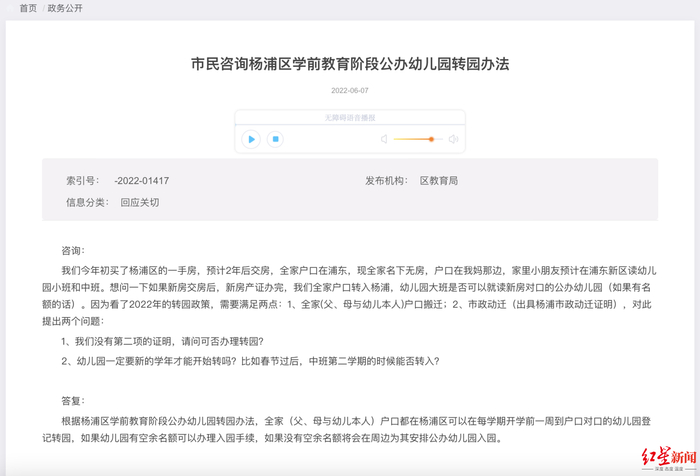Select the publish date 2022-06-07
This screenshot has width=700, height=476.
pos(350,91)
